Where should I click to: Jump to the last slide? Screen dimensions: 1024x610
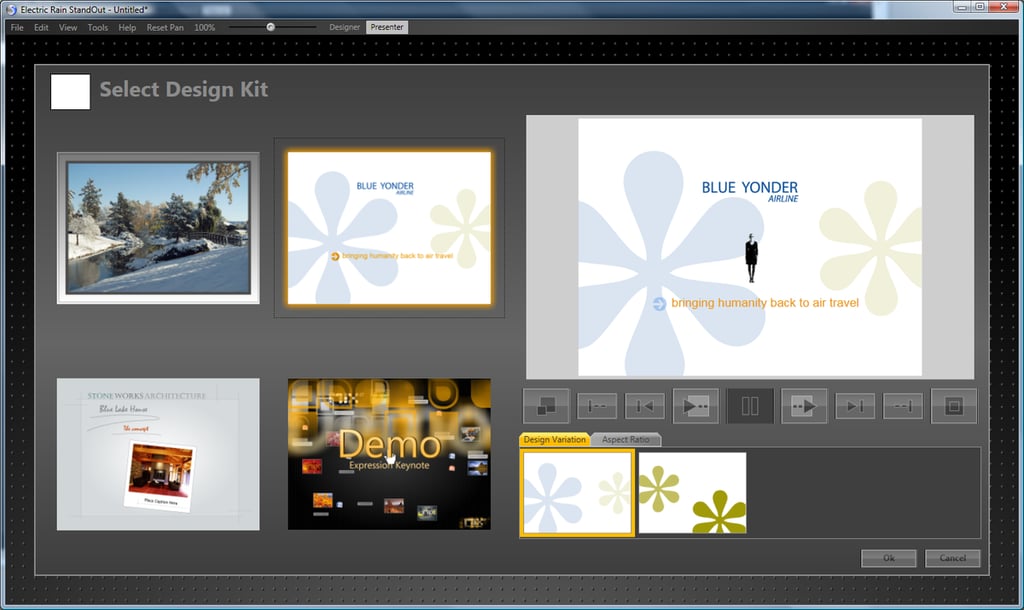pyautogui.click(x=903, y=406)
